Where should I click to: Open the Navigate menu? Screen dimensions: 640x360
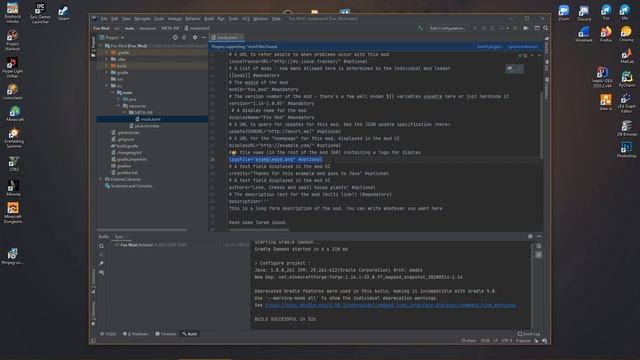142,19
